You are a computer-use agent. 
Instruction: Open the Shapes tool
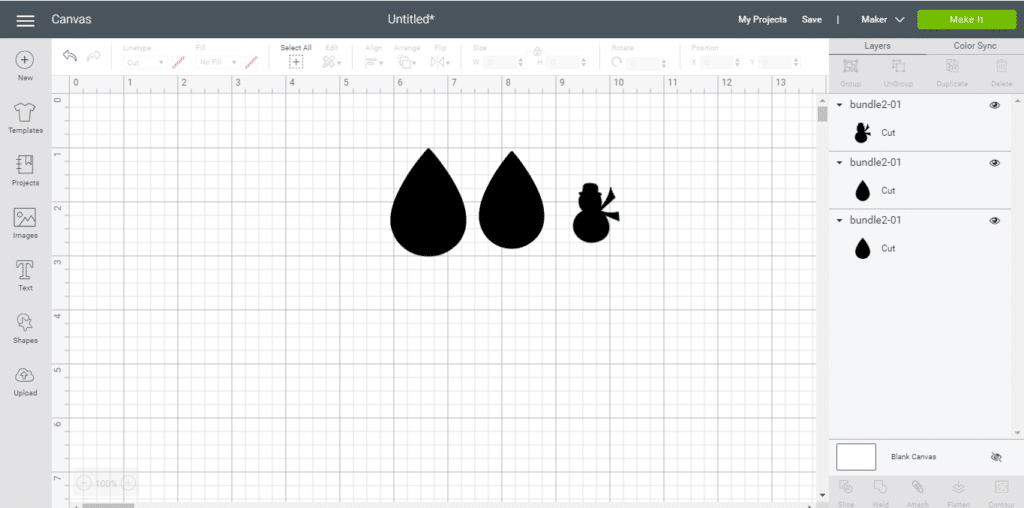[25, 327]
